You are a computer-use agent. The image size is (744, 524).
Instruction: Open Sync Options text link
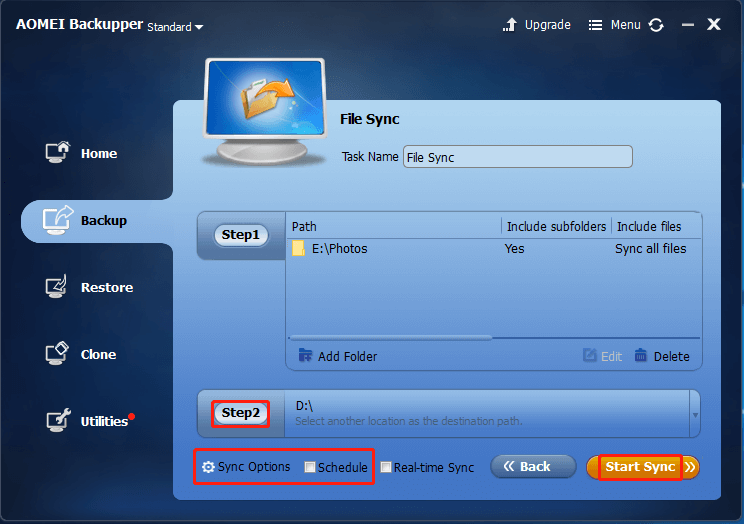pos(254,467)
